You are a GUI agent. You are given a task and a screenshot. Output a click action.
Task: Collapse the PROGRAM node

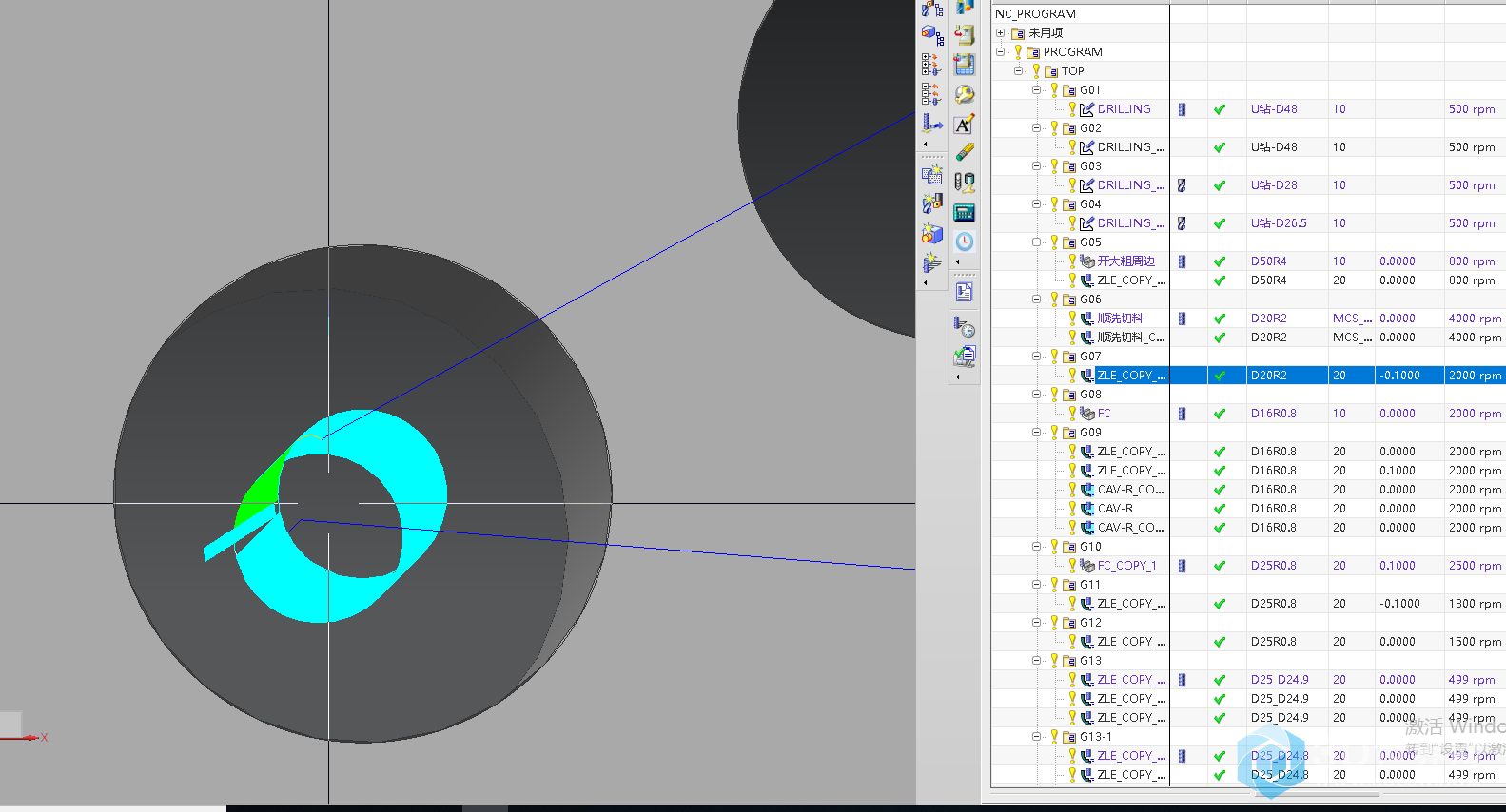coord(1000,52)
